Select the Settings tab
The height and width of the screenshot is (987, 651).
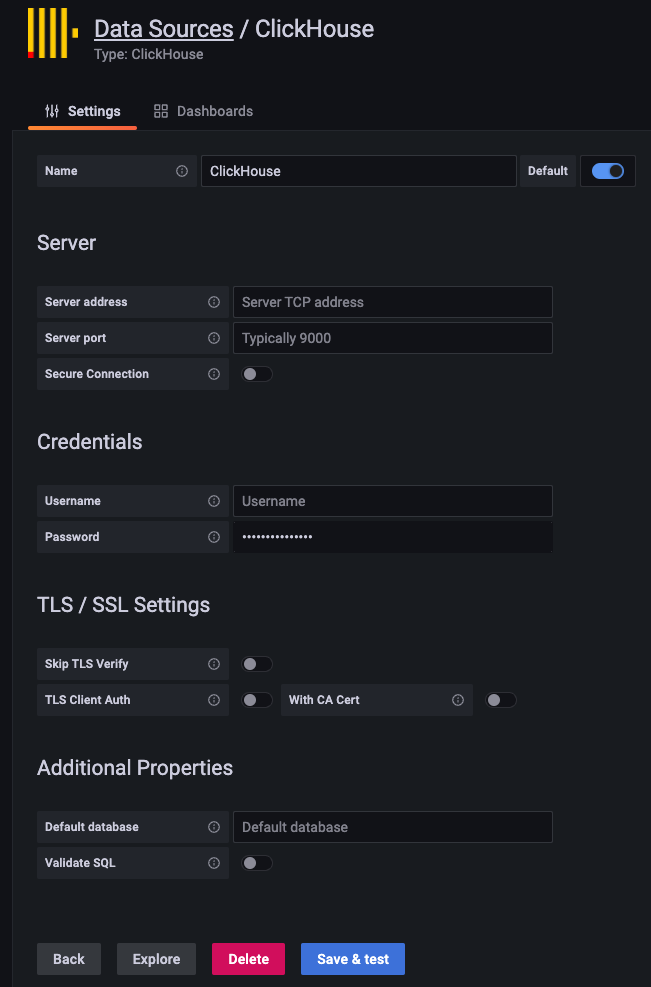coord(82,111)
